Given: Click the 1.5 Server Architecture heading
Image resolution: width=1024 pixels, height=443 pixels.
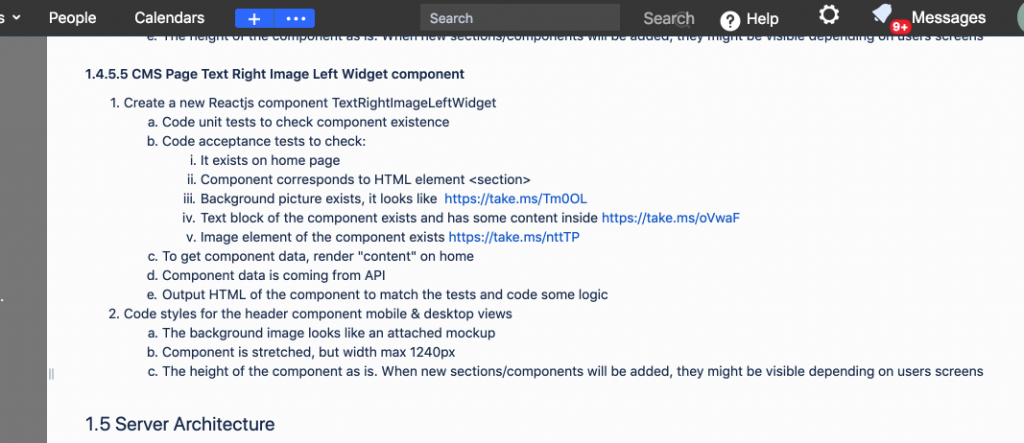Looking at the screenshot, I should (180, 424).
